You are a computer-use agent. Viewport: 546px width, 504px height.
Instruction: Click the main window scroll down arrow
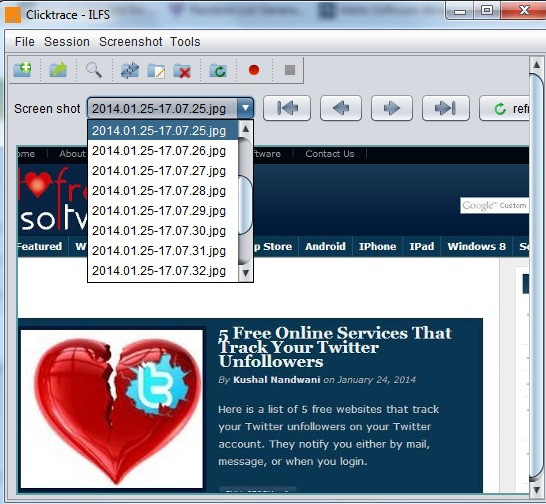tap(537, 489)
